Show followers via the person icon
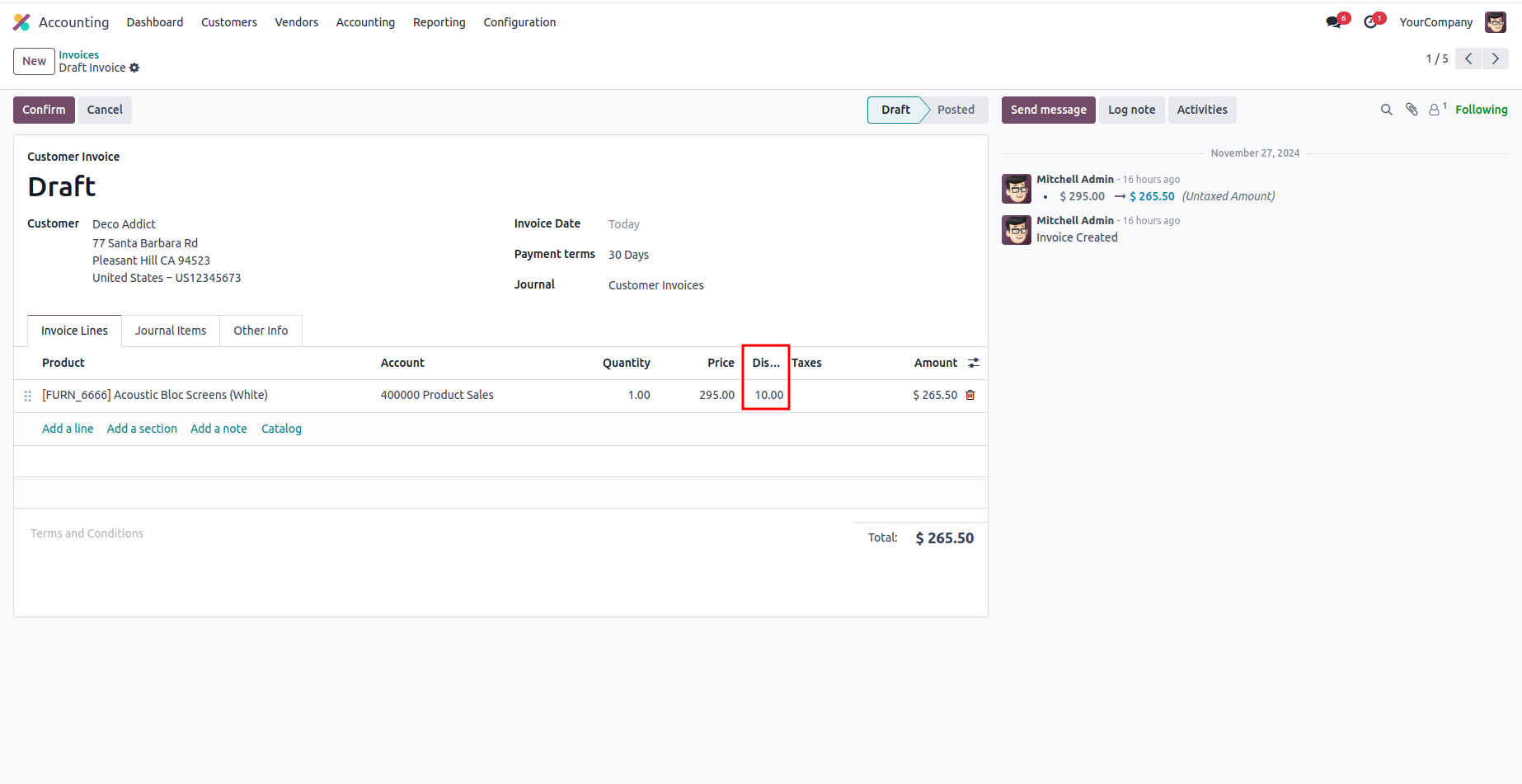Screen dimensions: 1522x784 coord(1435,110)
